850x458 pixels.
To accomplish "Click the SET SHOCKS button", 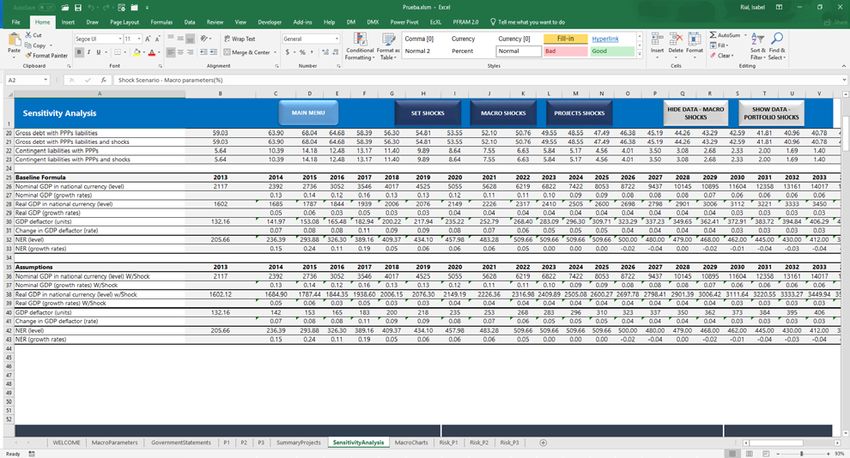I will [428, 113].
